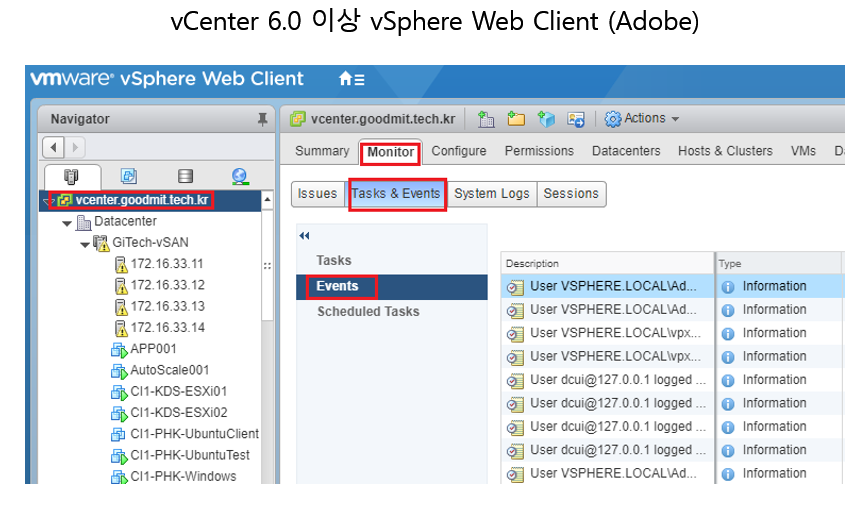Switch to Storage inventory view
866x505 pixels.
click(185, 176)
